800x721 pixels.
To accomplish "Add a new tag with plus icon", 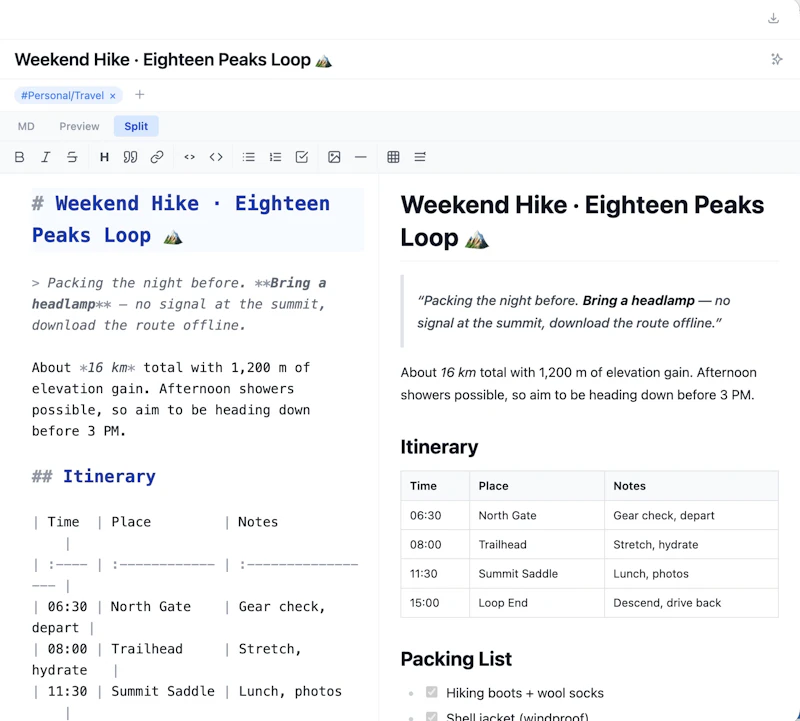I will tap(139, 94).
